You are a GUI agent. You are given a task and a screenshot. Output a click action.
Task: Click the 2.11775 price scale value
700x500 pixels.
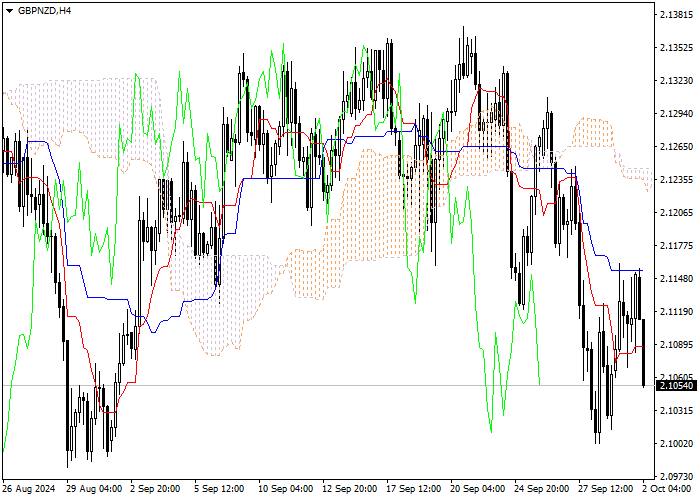coord(677,246)
